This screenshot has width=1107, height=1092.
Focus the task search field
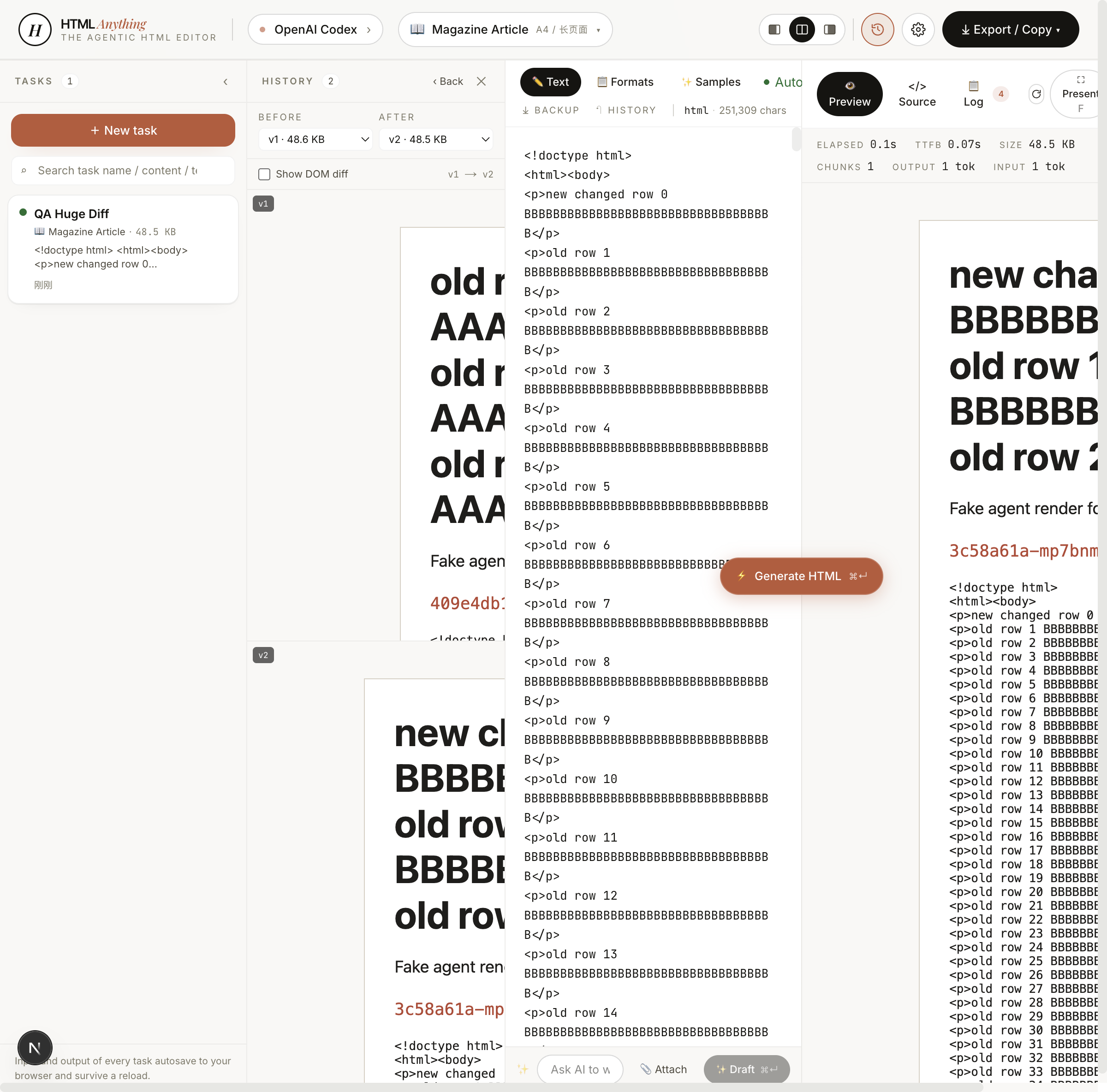click(123, 171)
